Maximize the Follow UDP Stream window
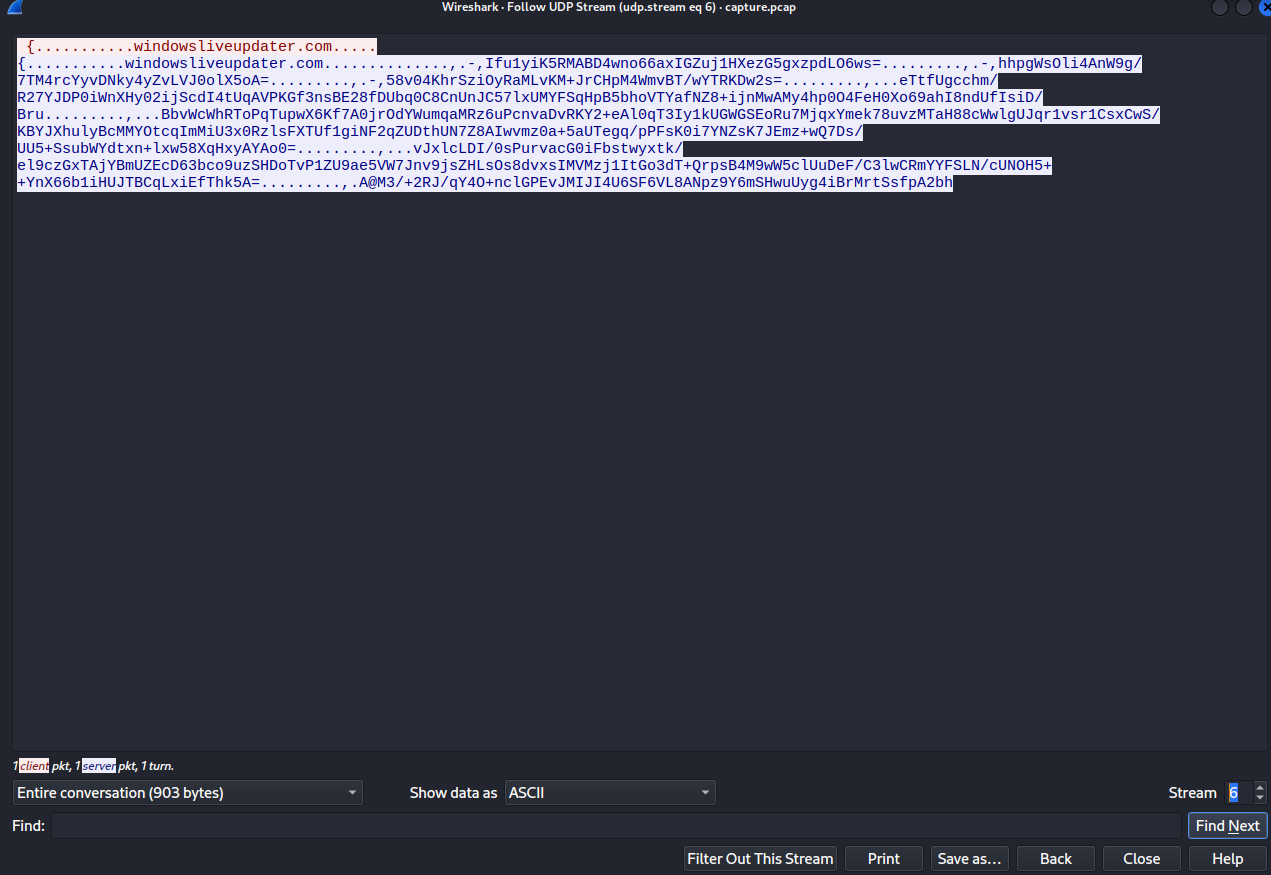The image size is (1271, 875). 1243,7
